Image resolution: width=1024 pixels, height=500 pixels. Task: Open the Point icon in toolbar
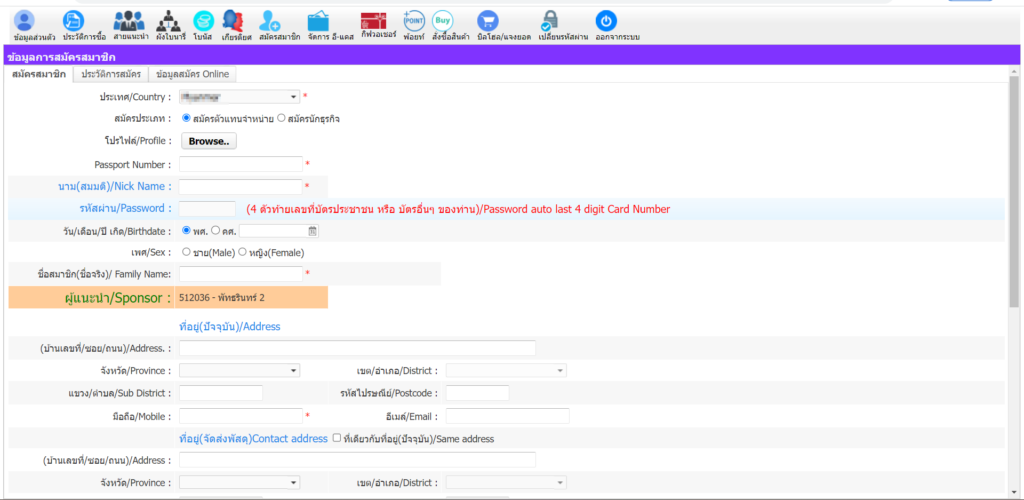413,19
